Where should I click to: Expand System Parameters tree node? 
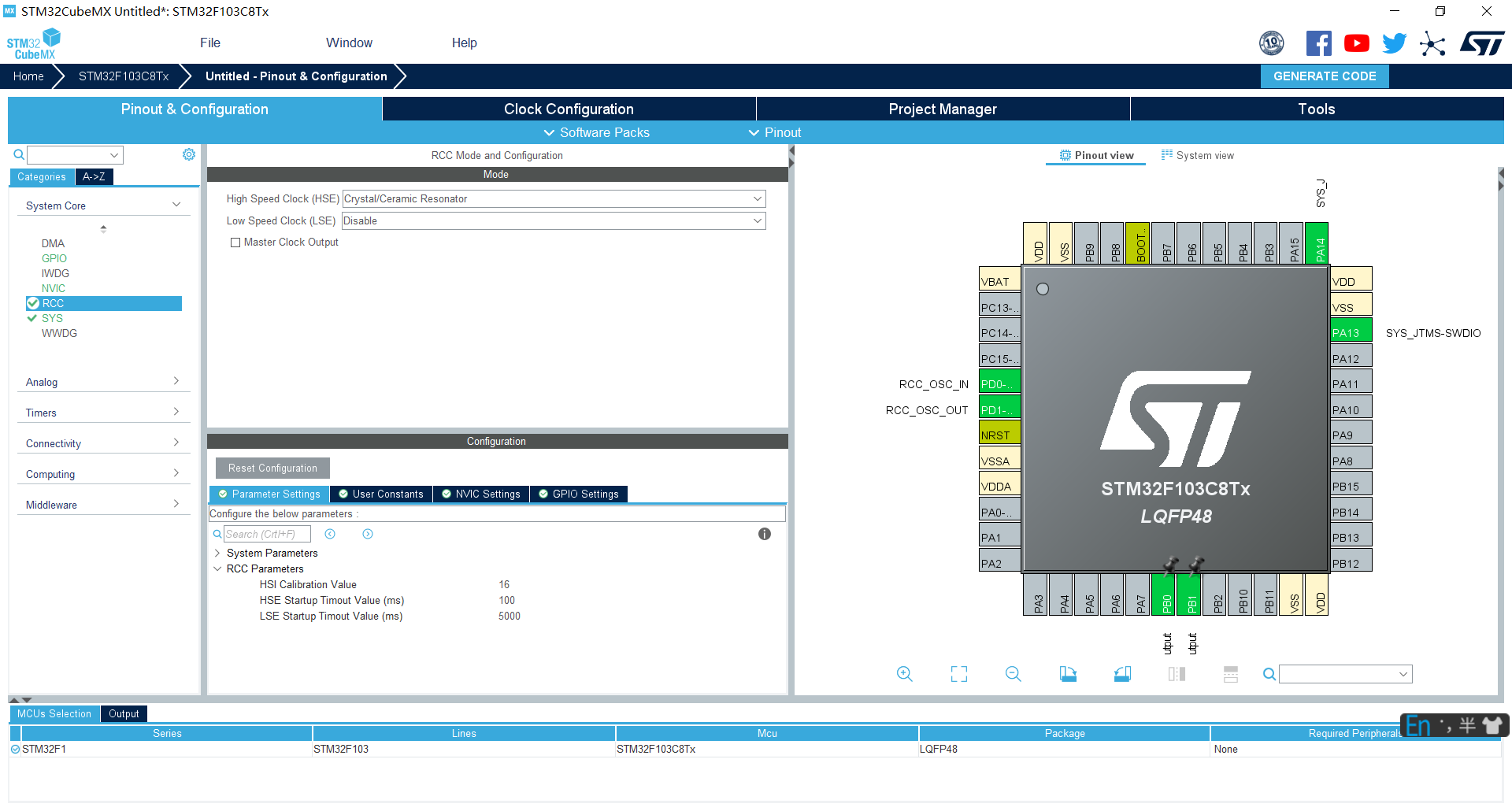coord(217,553)
